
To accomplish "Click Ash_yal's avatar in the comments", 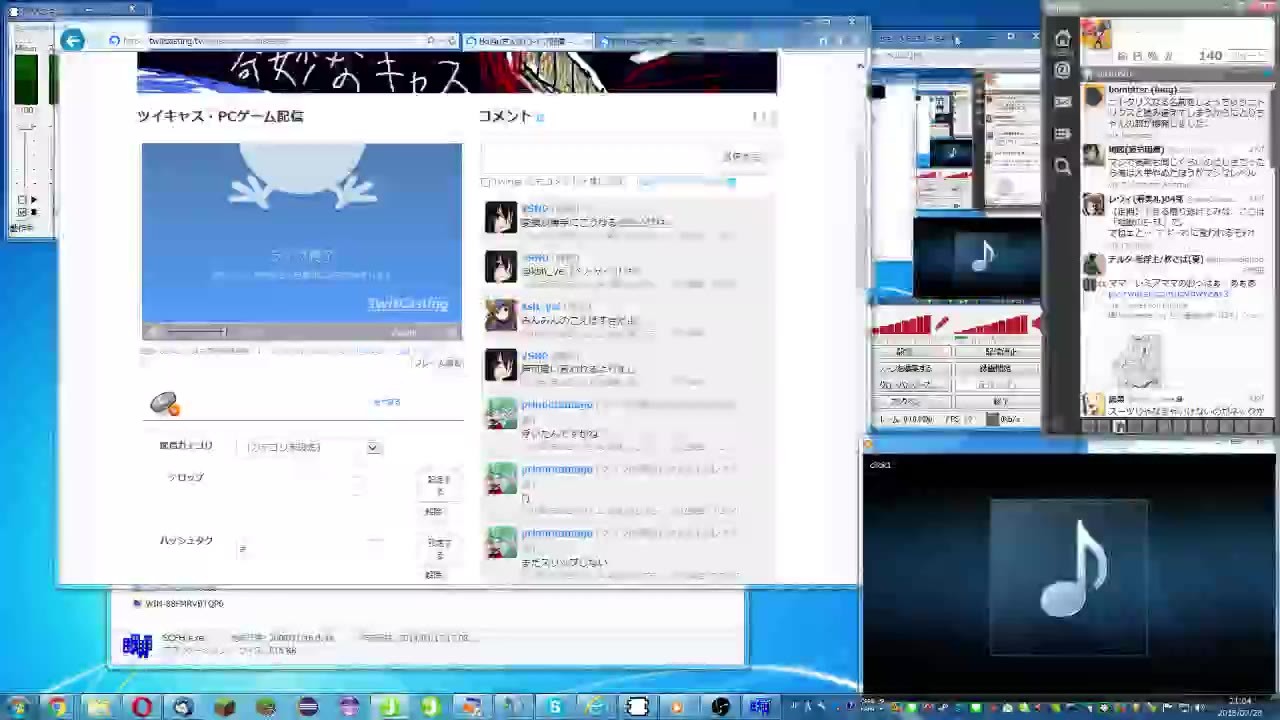I will tap(501, 315).
